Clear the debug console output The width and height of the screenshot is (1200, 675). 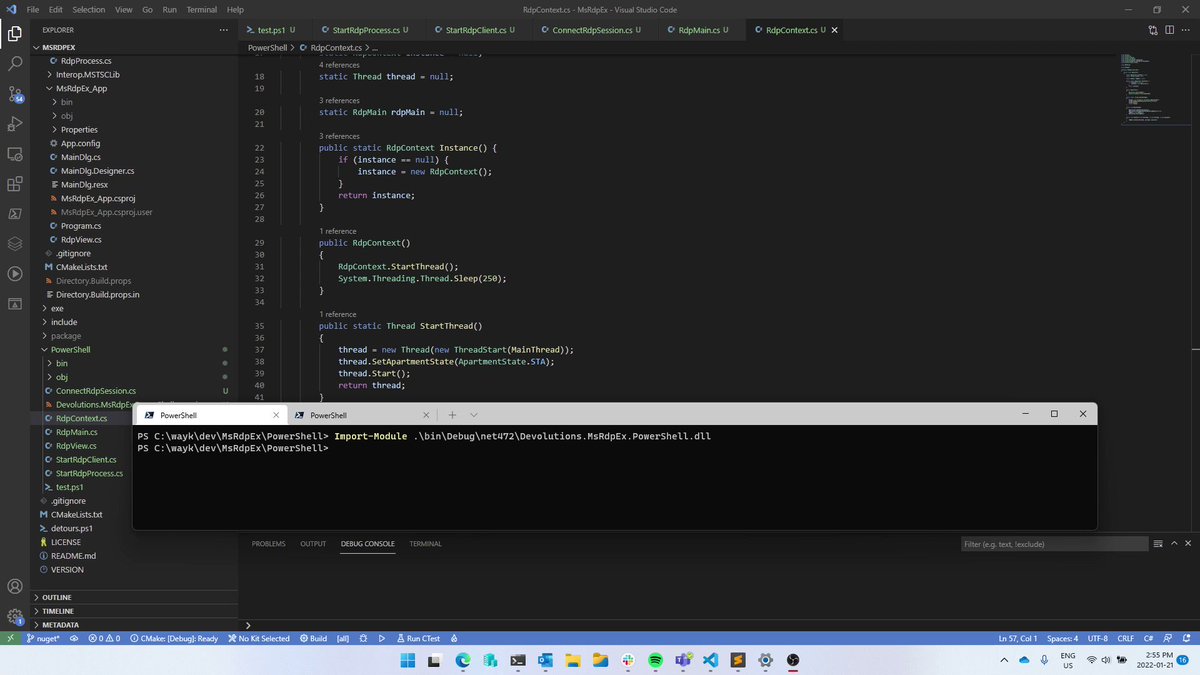pos(1156,544)
